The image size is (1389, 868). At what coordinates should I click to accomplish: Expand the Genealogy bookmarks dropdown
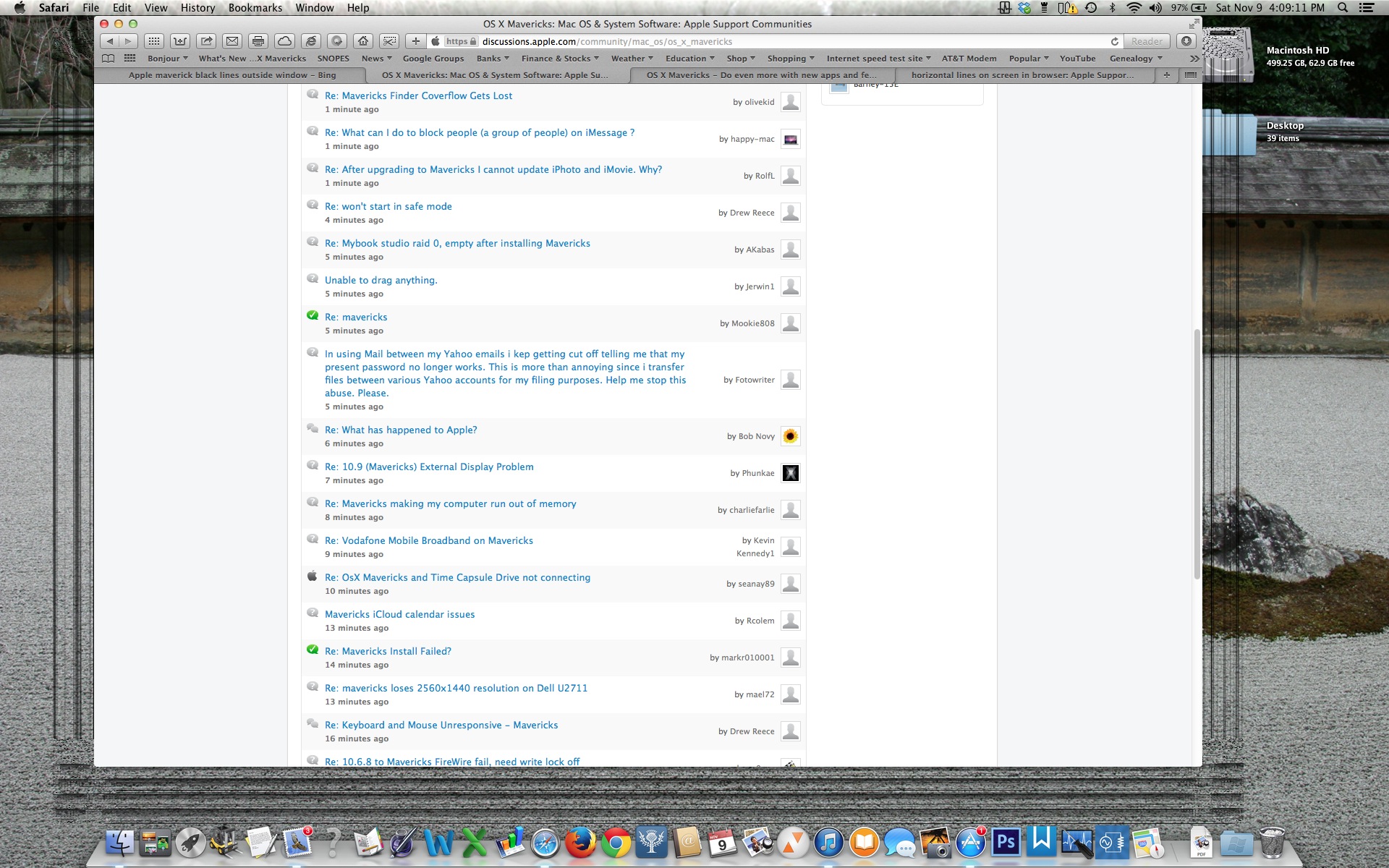pos(1135,59)
